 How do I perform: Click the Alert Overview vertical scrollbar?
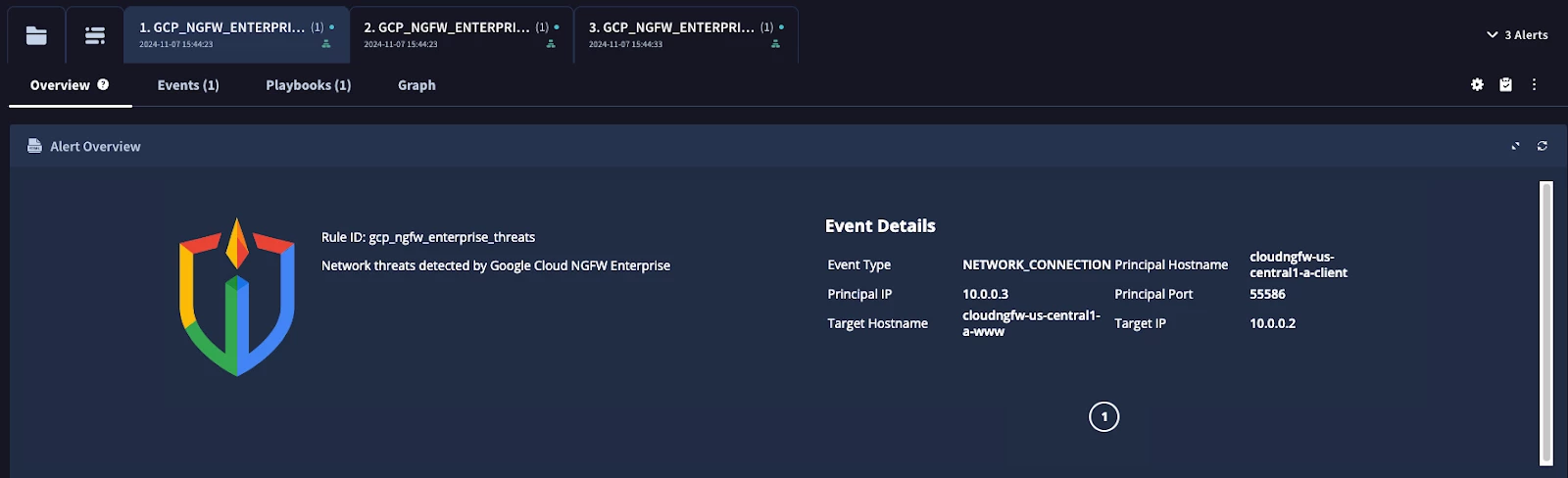1546,321
